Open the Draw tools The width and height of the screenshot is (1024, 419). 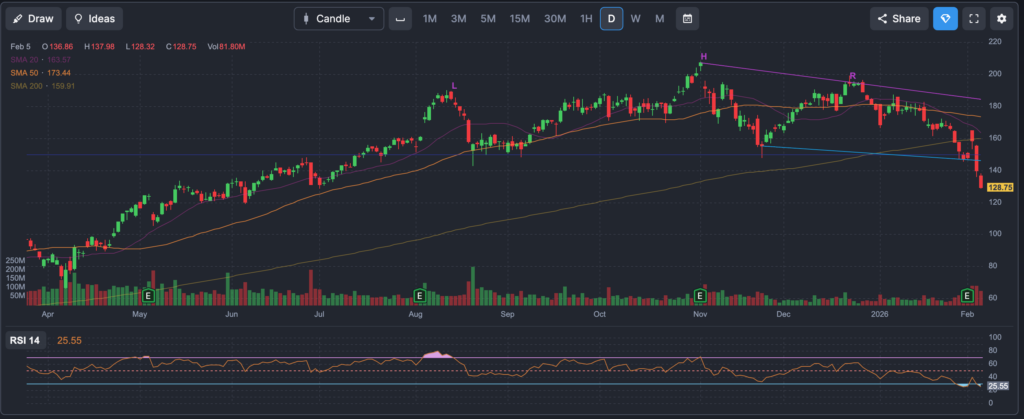click(x=32, y=18)
